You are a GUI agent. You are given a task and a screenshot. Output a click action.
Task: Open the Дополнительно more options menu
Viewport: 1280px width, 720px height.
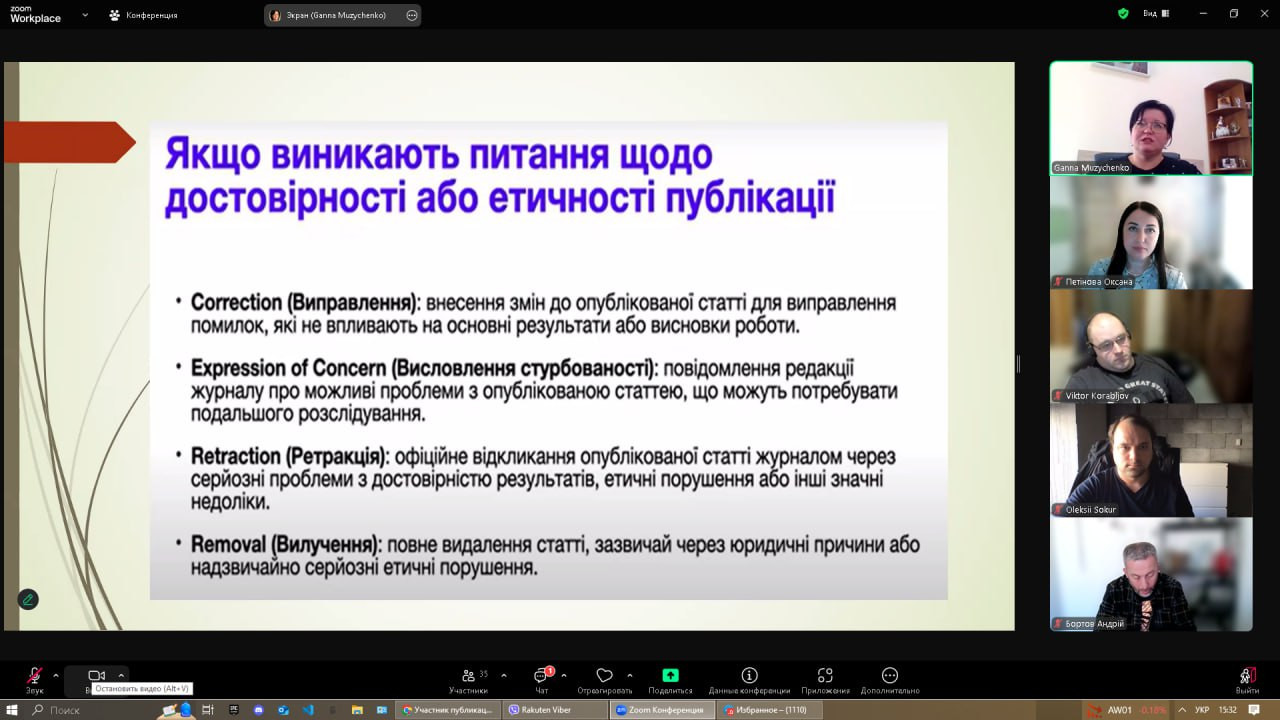[890, 680]
